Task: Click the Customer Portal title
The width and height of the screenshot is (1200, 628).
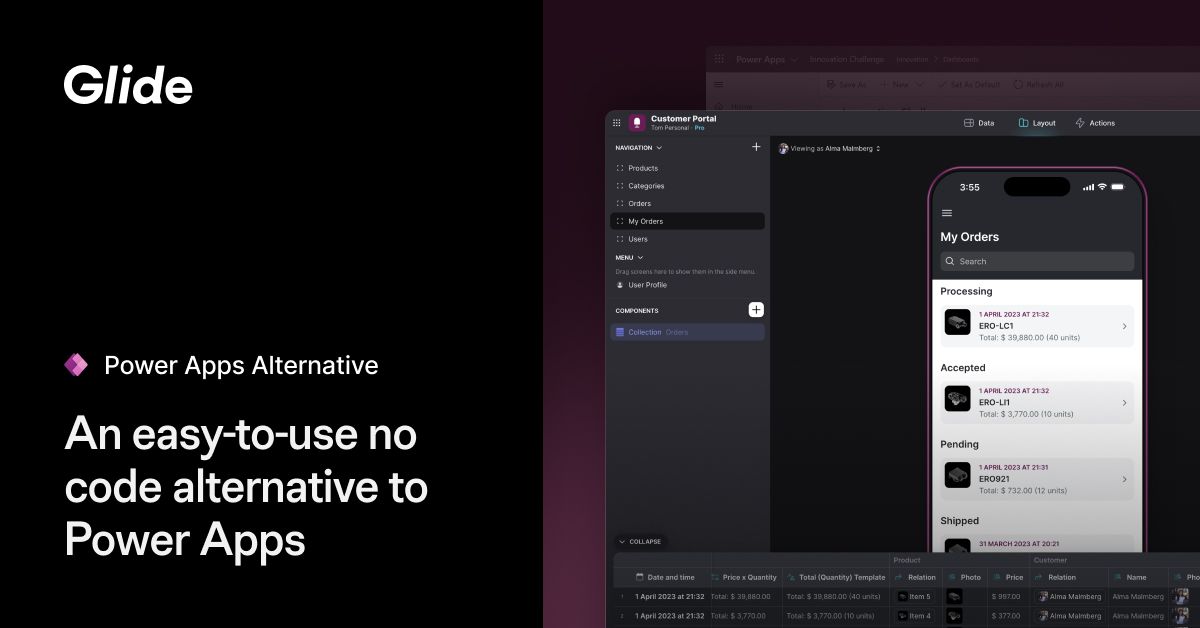Action: (683, 118)
